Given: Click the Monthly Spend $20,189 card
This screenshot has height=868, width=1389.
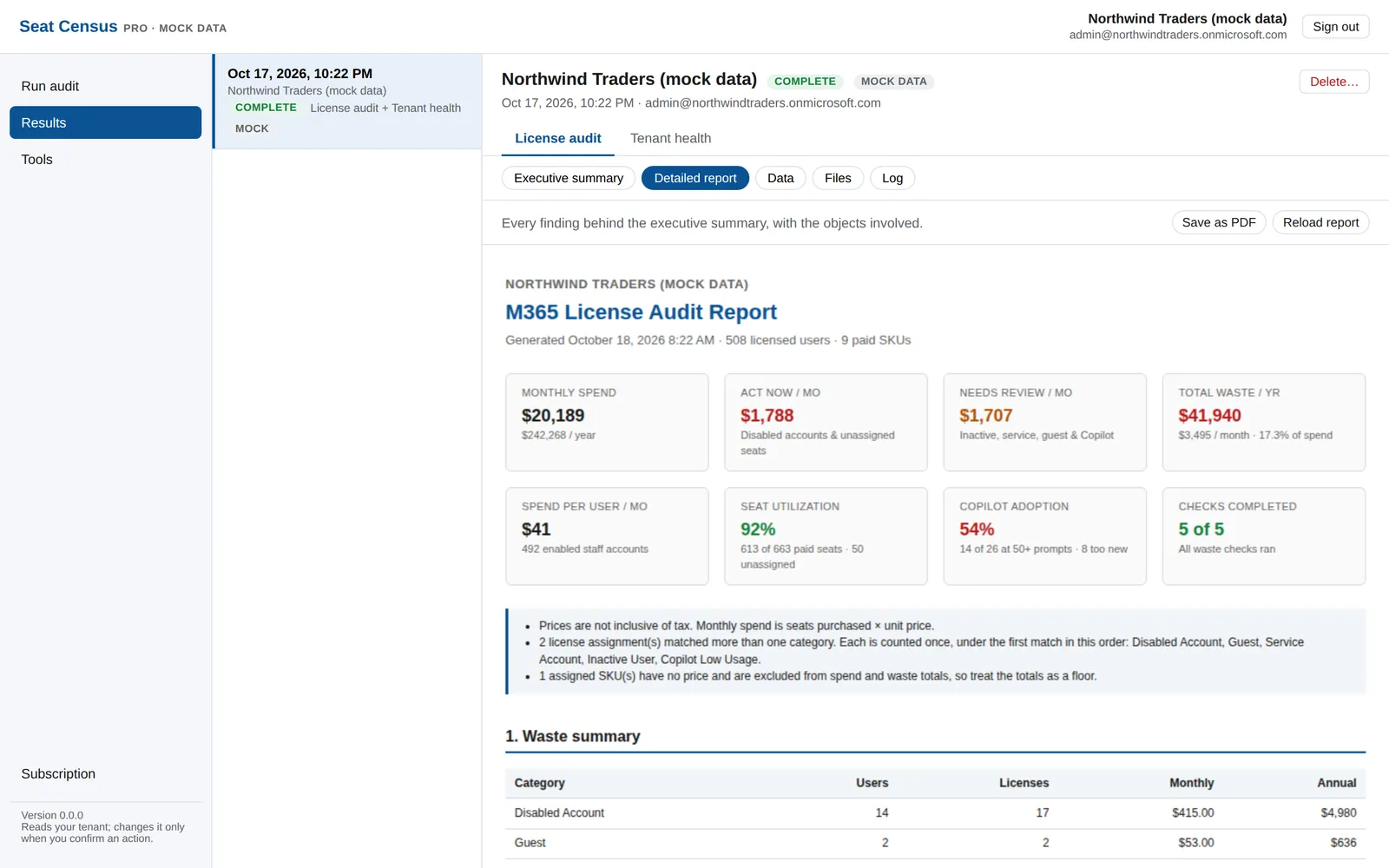Looking at the screenshot, I should (x=607, y=423).
